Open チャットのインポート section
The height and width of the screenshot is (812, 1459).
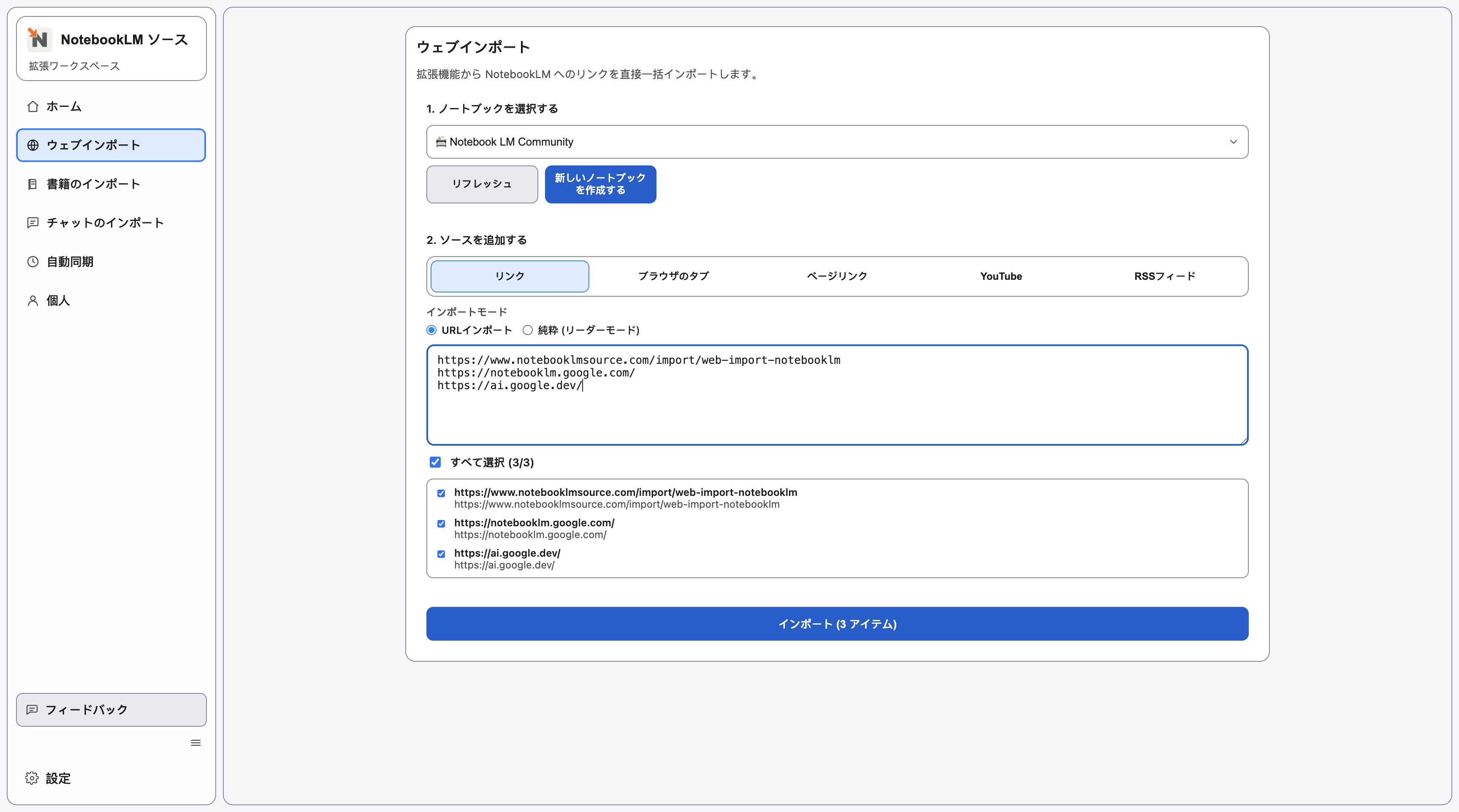[x=104, y=222]
